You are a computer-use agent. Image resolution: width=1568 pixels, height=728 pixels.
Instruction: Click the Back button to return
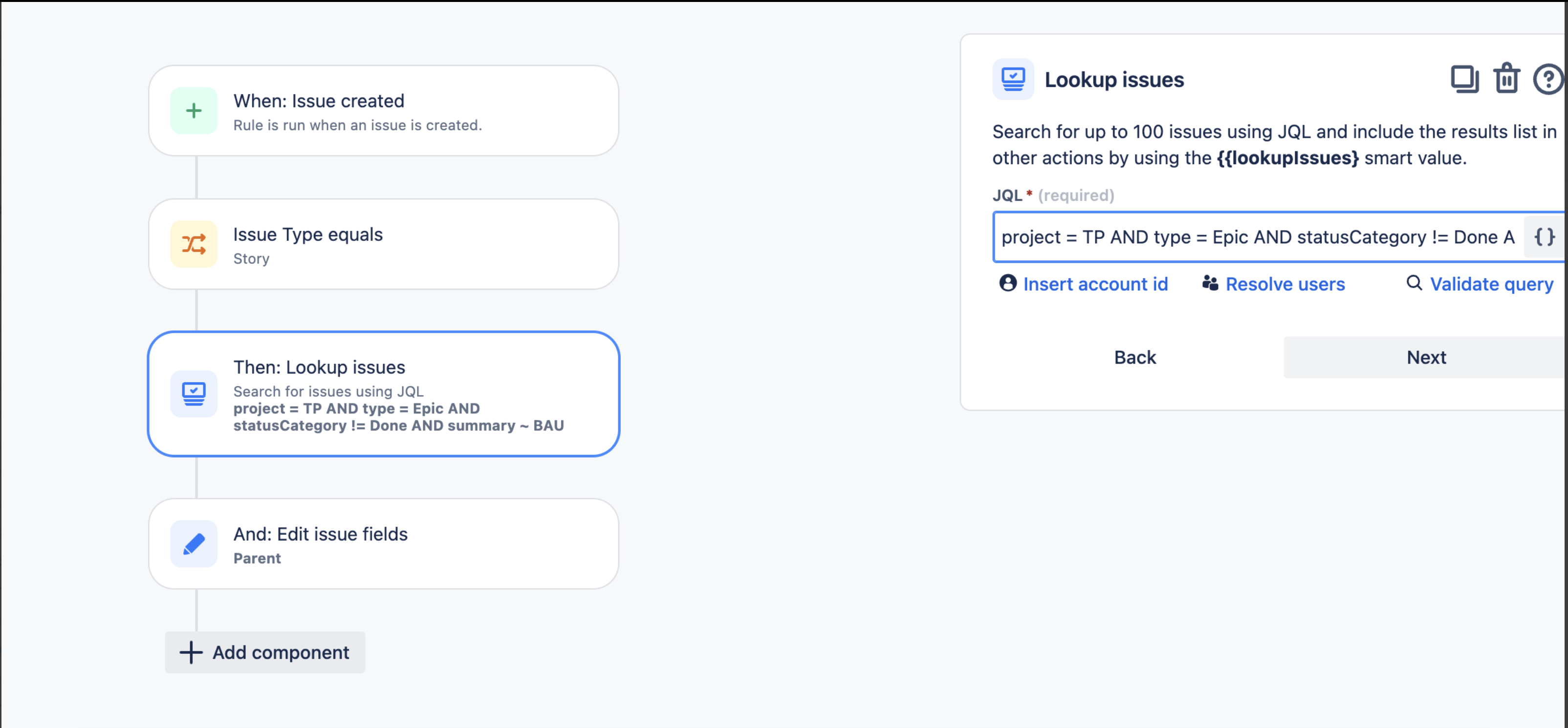(x=1135, y=357)
